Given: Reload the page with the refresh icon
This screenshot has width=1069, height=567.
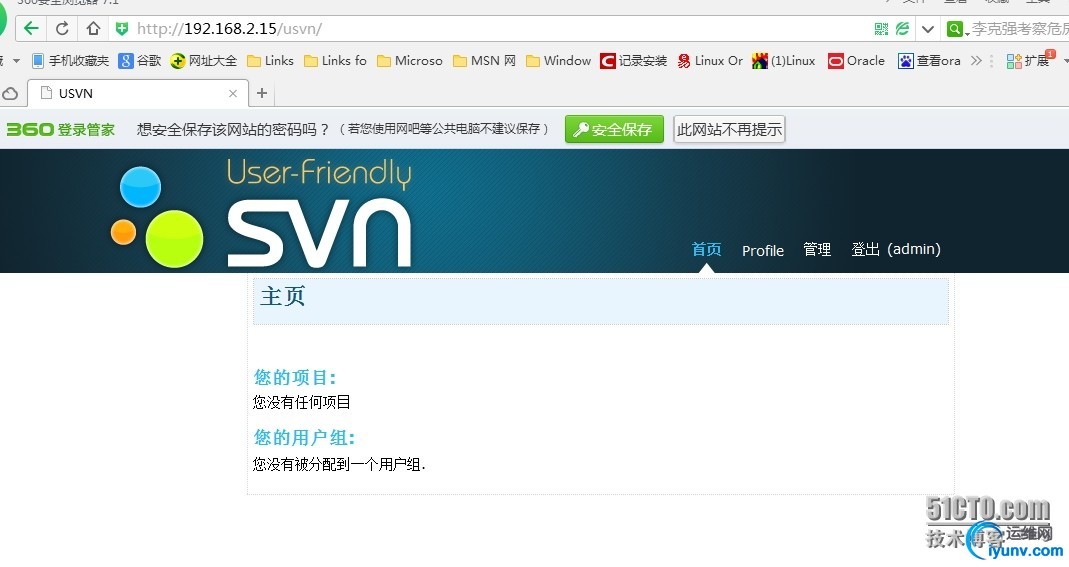Looking at the screenshot, I should (x=62, y=29).
